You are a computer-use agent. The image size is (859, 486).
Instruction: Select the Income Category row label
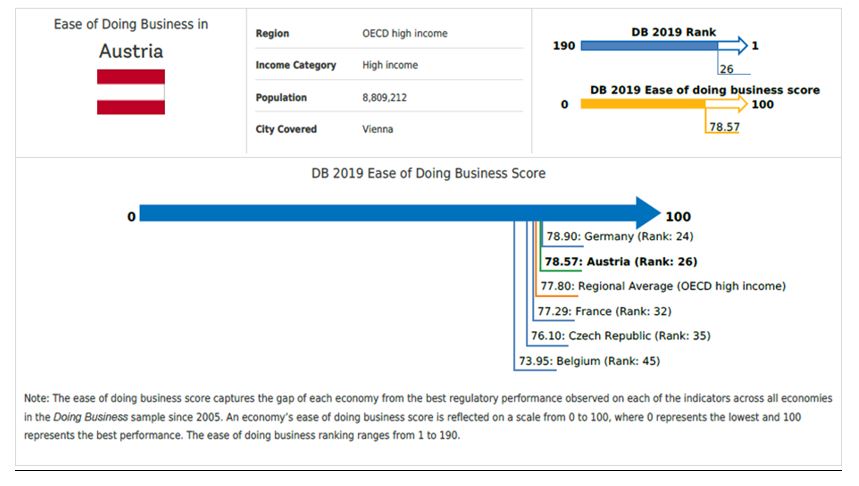pyautogui.click(x=296, y=65)
